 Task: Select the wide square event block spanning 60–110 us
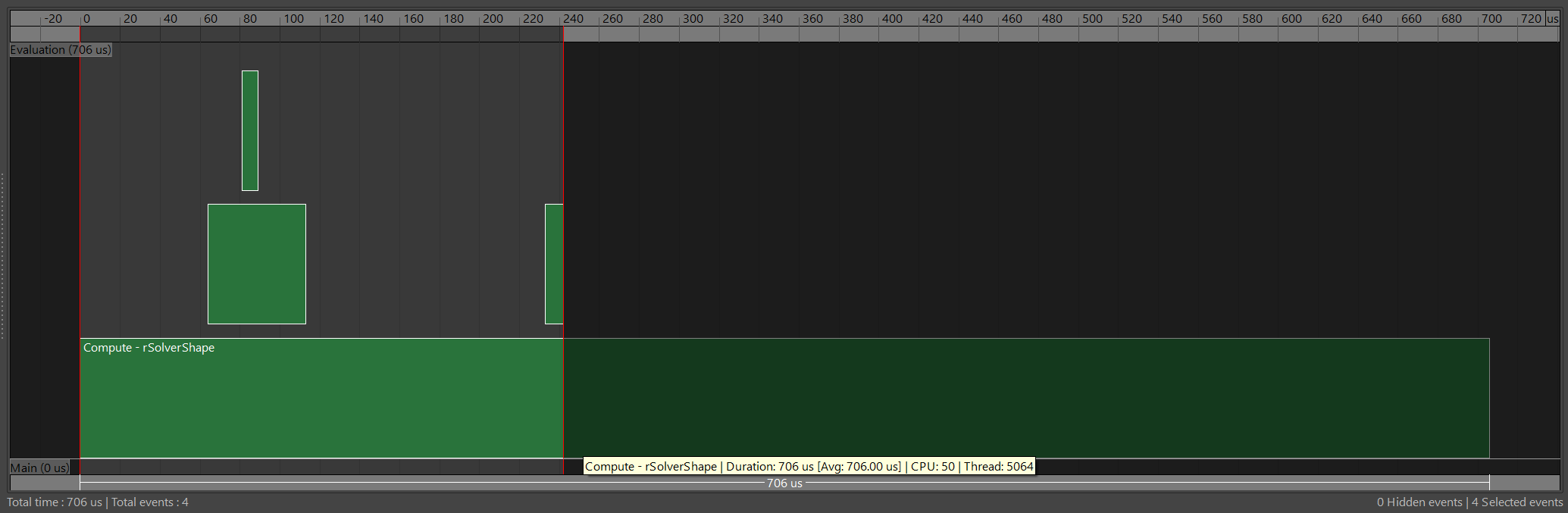257,264
